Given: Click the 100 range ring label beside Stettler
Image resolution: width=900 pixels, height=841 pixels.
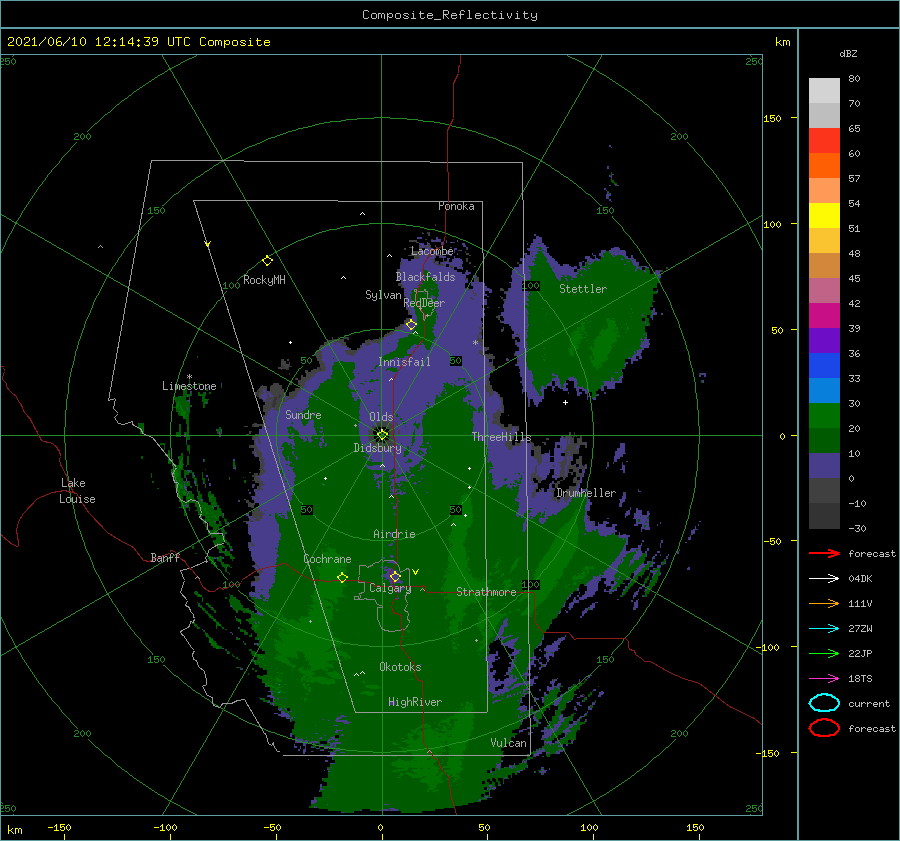Looking at the screenshot, I should point(530,286).
